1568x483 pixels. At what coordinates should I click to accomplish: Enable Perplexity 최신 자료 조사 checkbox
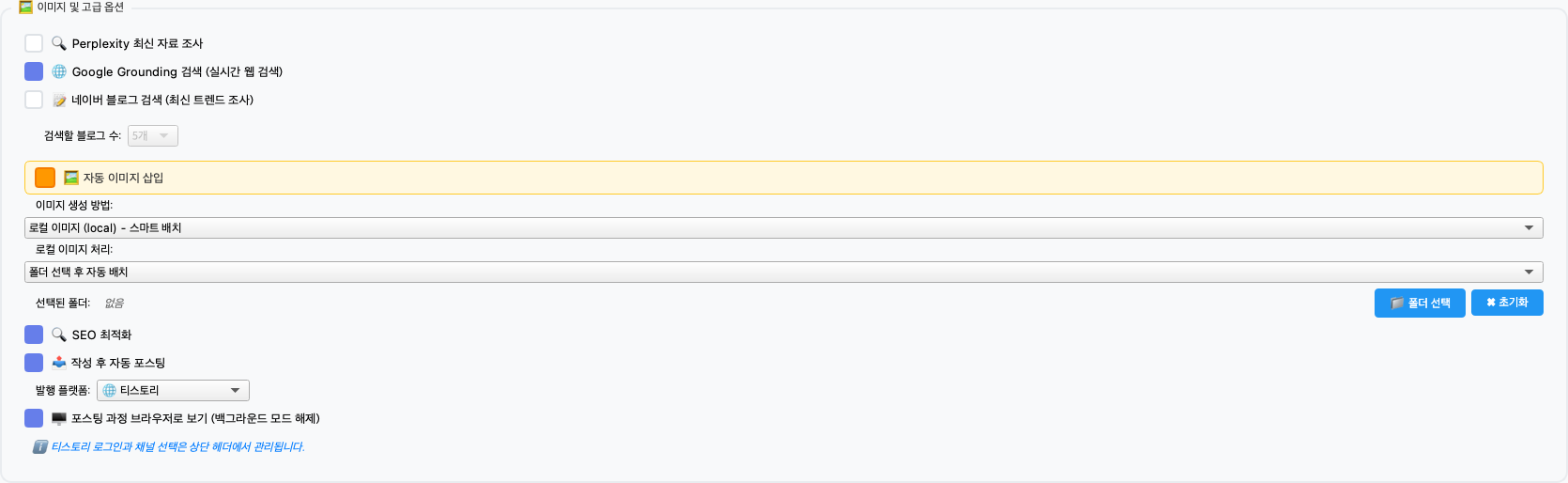34,43
